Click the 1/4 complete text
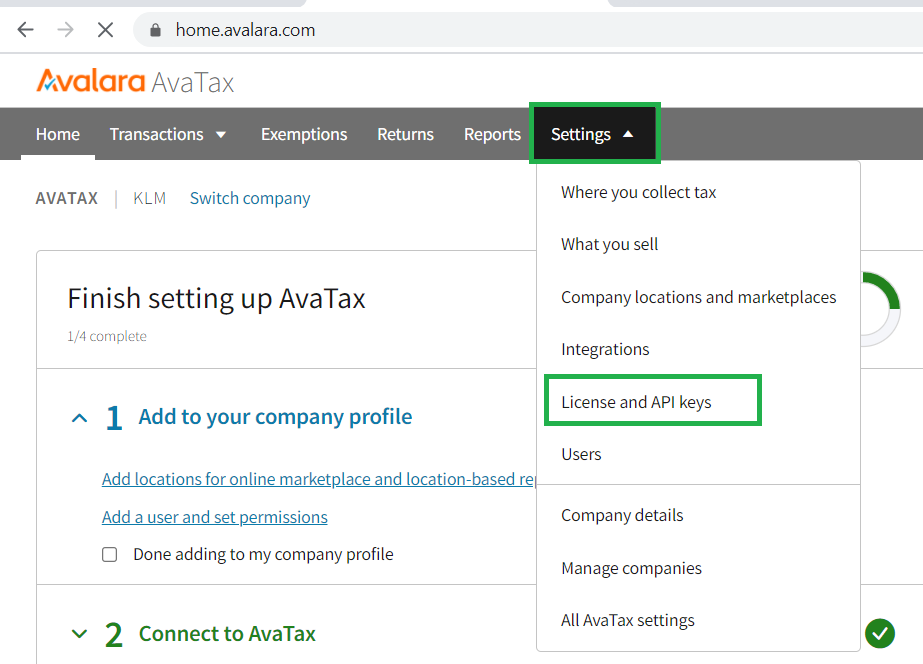This screenshot has width=923, height=664. point(107,336)
